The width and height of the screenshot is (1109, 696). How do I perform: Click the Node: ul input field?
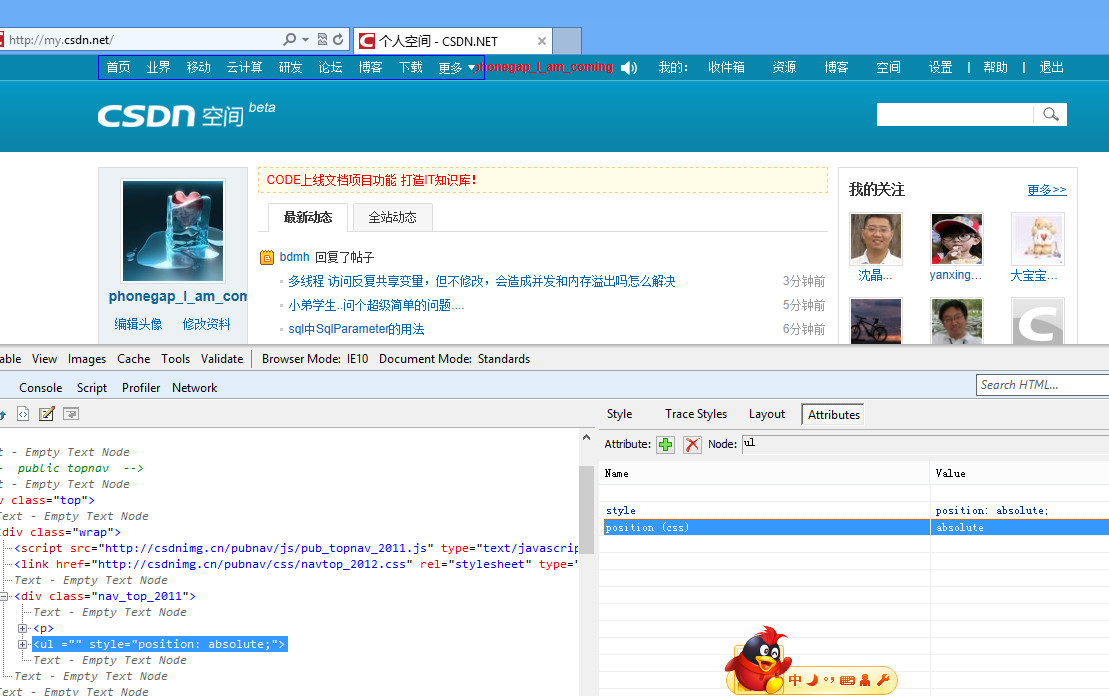tap(925, 443)
